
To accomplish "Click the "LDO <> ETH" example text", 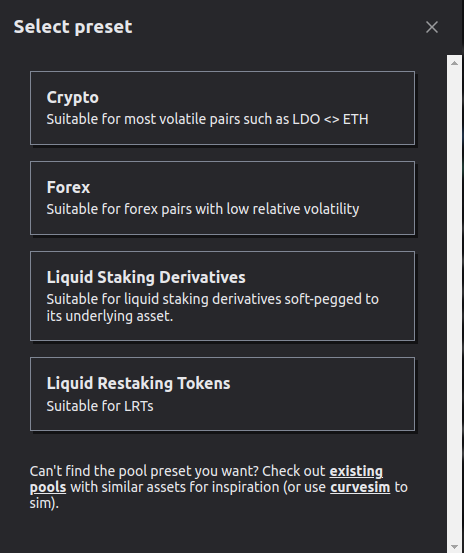I will point(330,119).
